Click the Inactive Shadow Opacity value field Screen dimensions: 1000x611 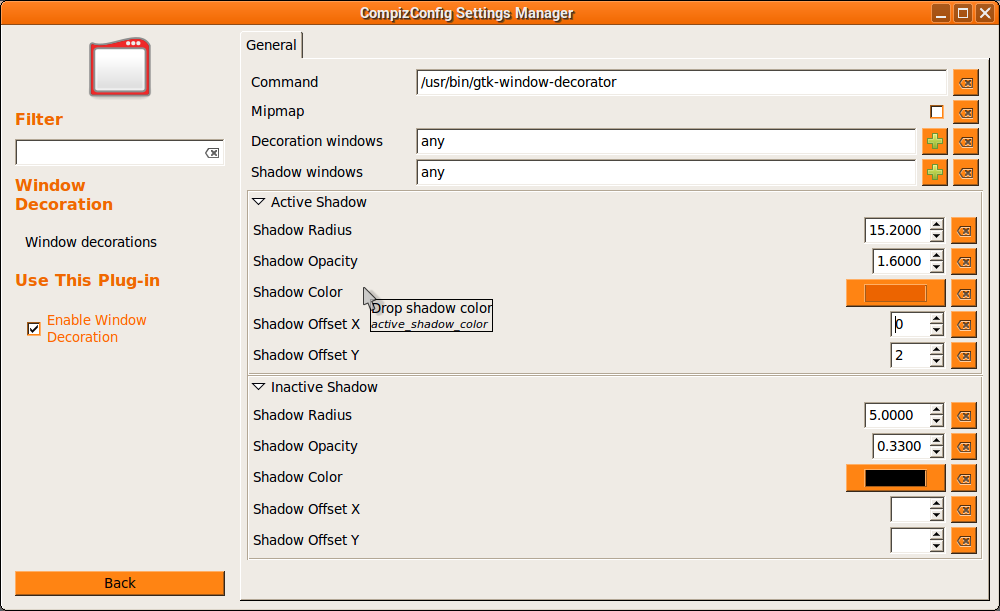coord(901,446)
